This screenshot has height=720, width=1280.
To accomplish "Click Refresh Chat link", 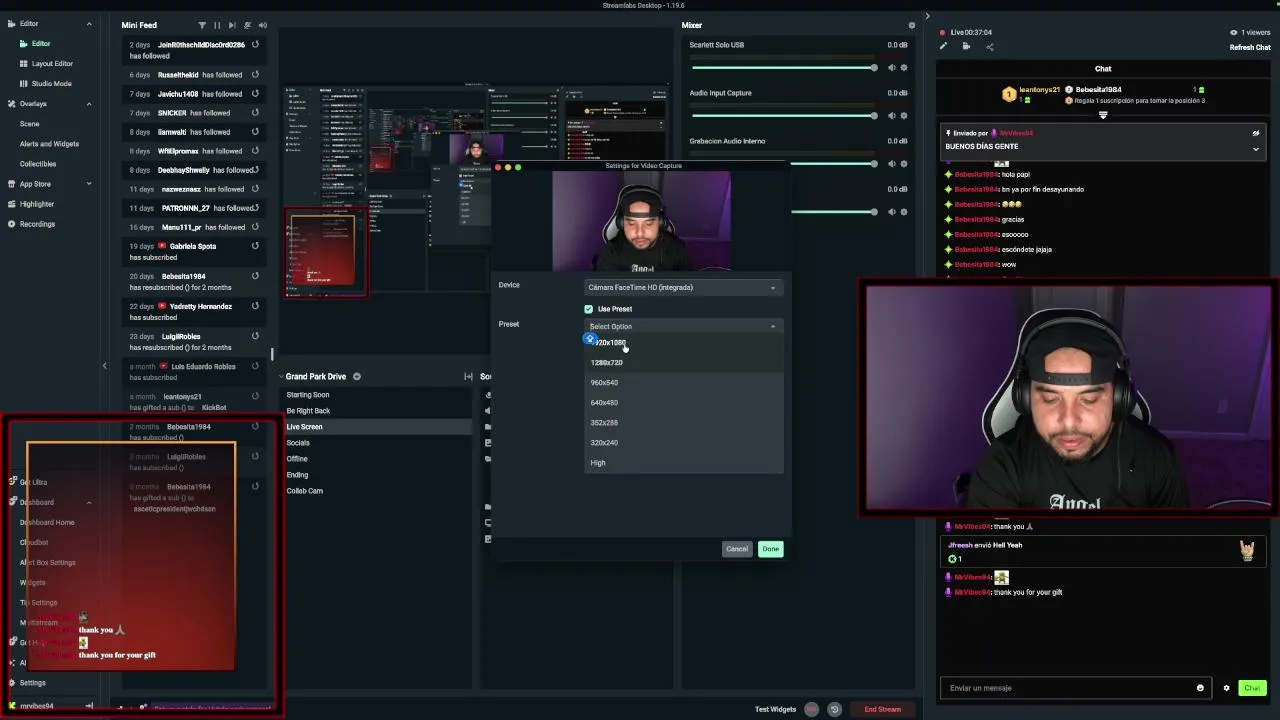I will click(x=1250, y=47).
